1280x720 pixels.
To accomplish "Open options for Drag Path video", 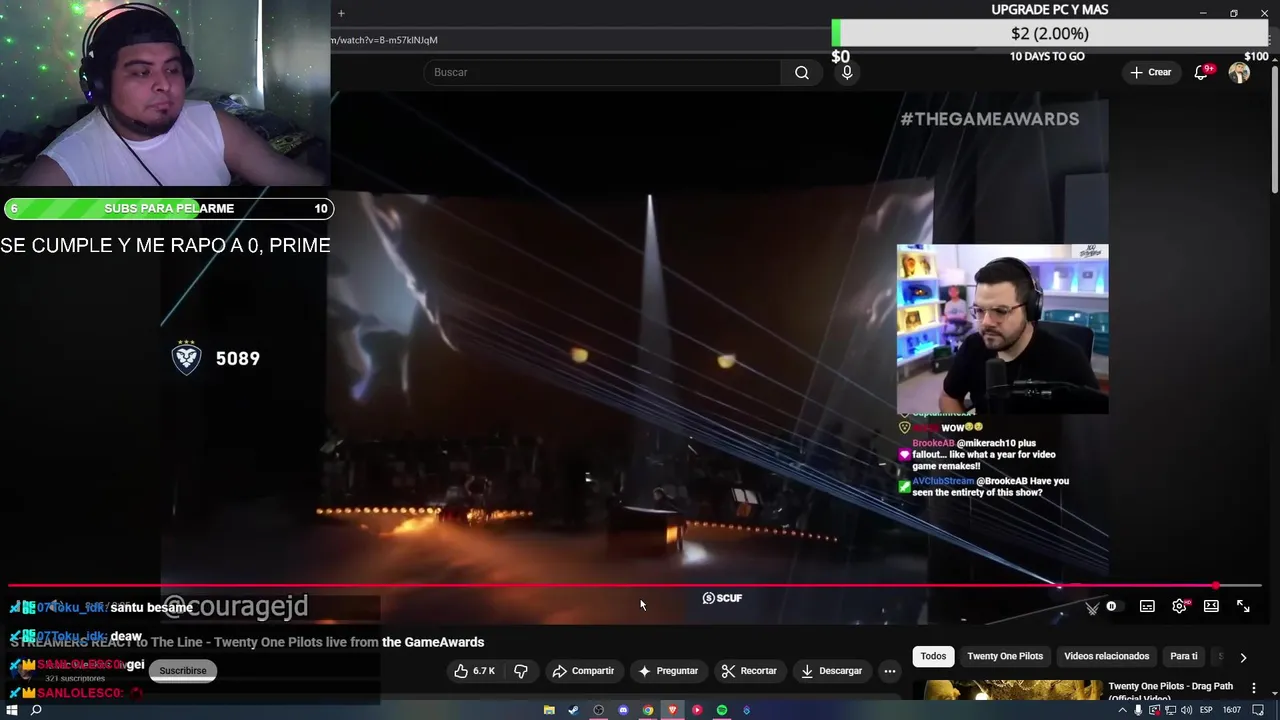I will click(1255, 687).
